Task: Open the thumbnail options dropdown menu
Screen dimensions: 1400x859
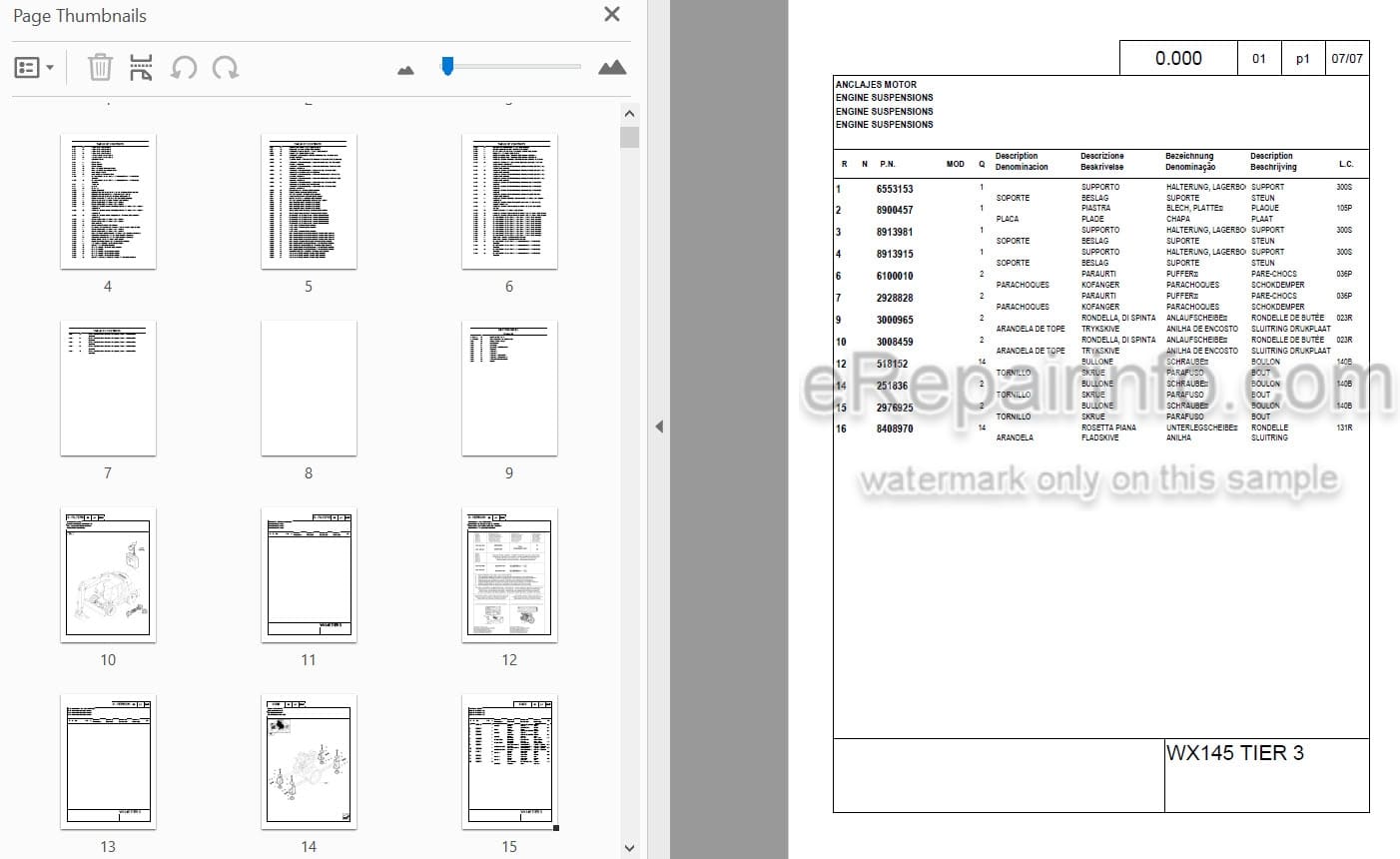Action: pos(34,68)
